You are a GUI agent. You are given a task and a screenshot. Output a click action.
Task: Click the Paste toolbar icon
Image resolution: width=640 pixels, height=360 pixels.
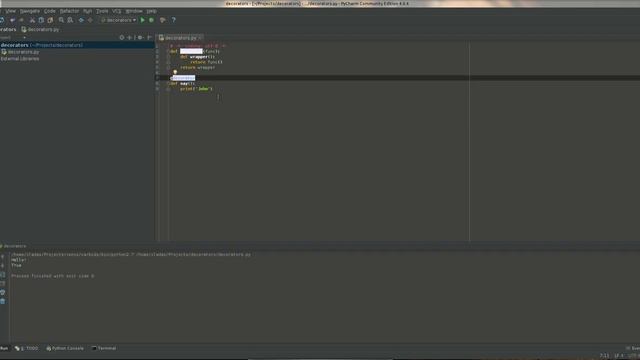pyautogui.click(x=50, y=20)
